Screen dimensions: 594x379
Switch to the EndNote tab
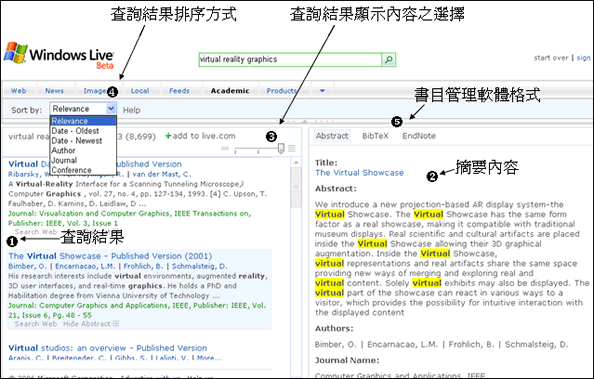[x=419, y=136]
